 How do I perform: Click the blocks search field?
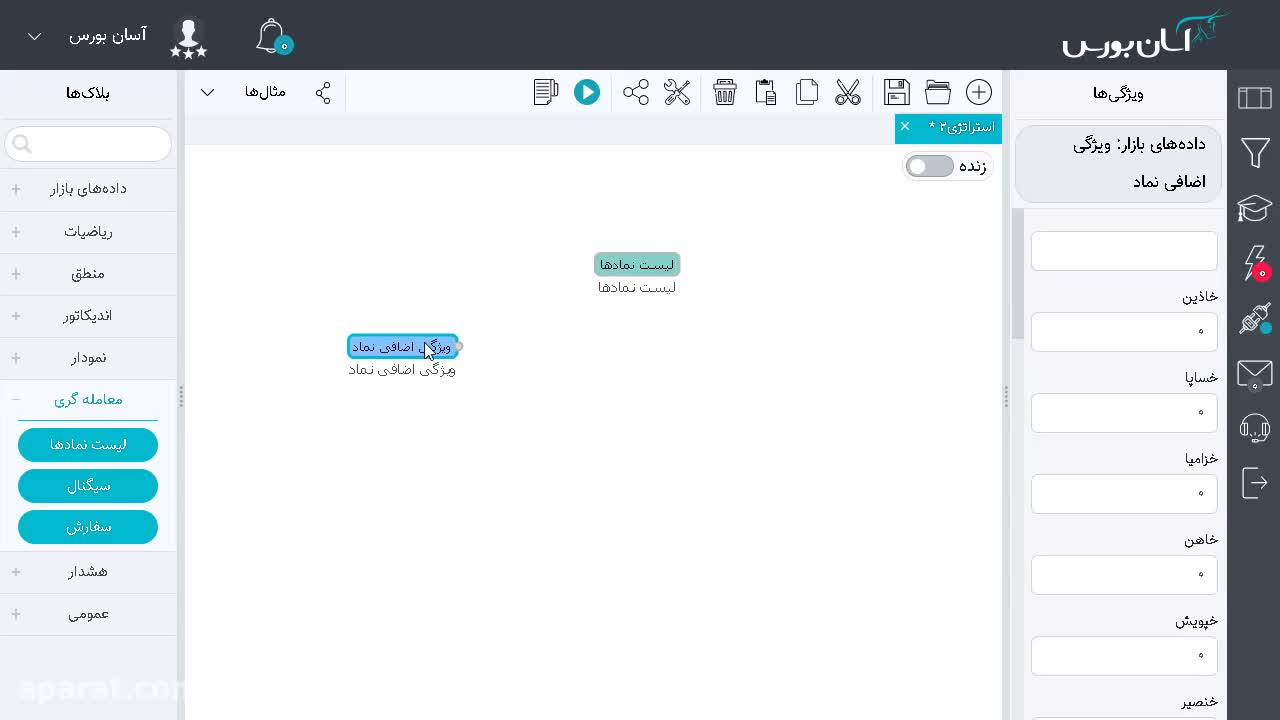[x=88, y=145]
